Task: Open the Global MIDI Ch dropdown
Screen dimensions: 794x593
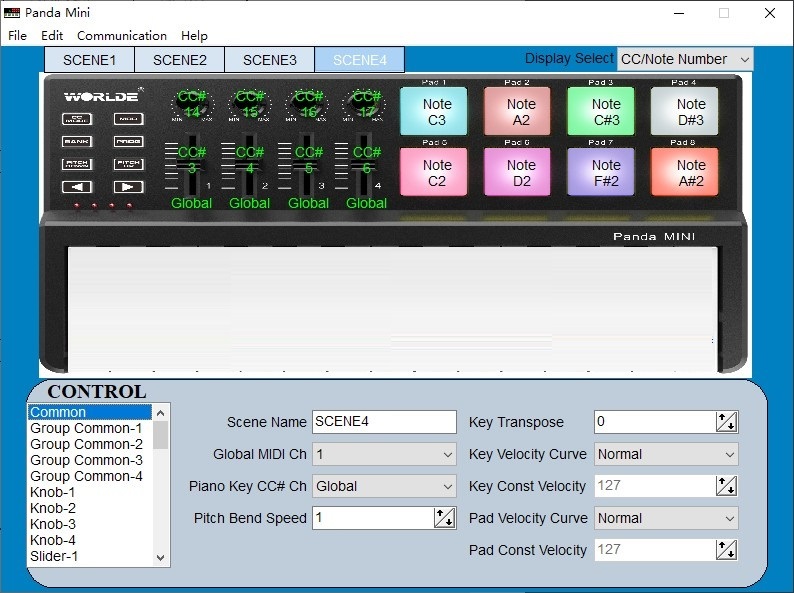Action: click(x=384, y=454)
